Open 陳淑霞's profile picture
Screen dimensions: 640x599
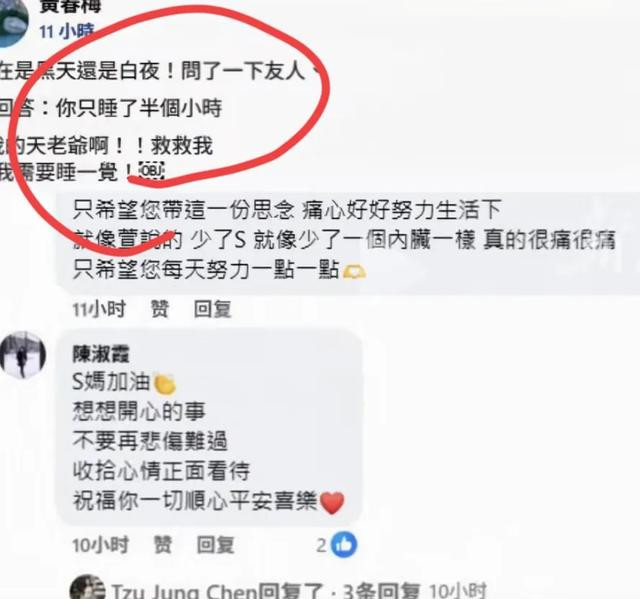tap(23, 354)
